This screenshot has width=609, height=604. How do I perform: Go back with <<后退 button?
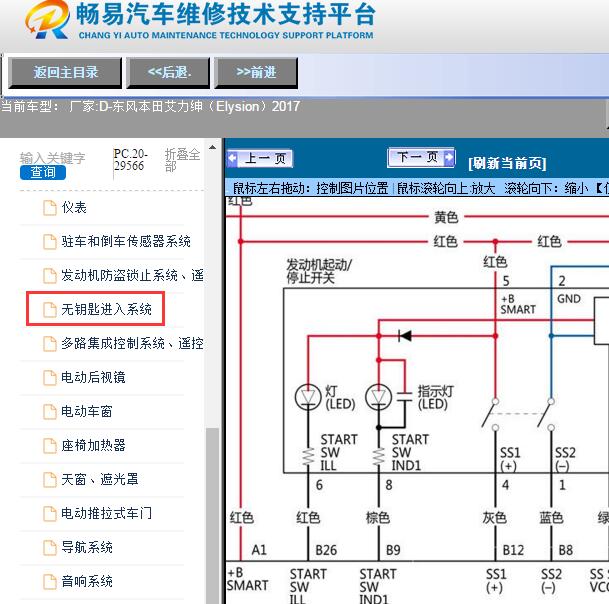tap(168, 73)
